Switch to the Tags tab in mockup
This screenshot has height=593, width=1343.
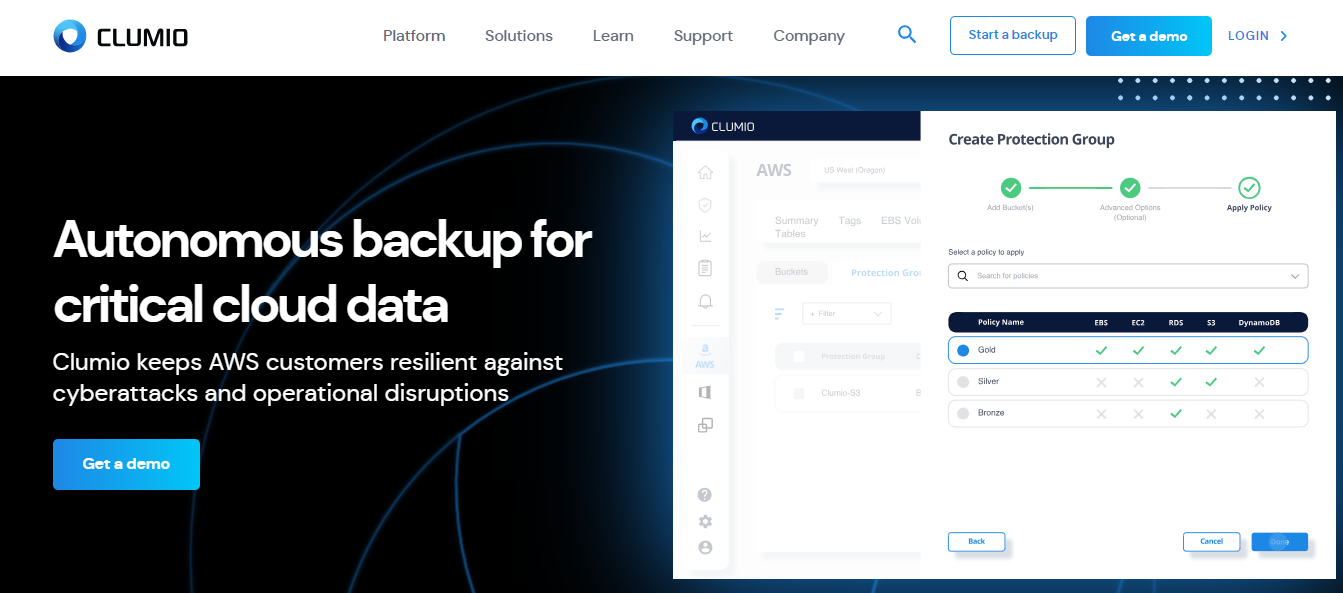click(x=850, y=221)
